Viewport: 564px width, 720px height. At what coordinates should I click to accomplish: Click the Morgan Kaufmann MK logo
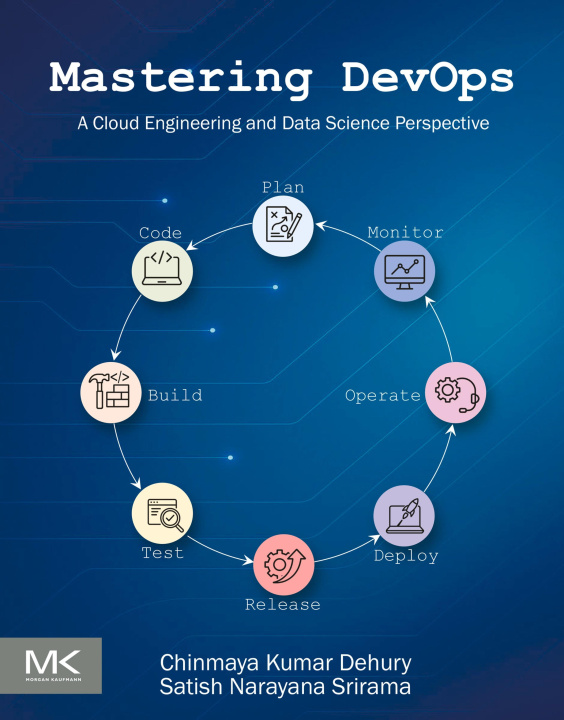(x=51, y=665)
